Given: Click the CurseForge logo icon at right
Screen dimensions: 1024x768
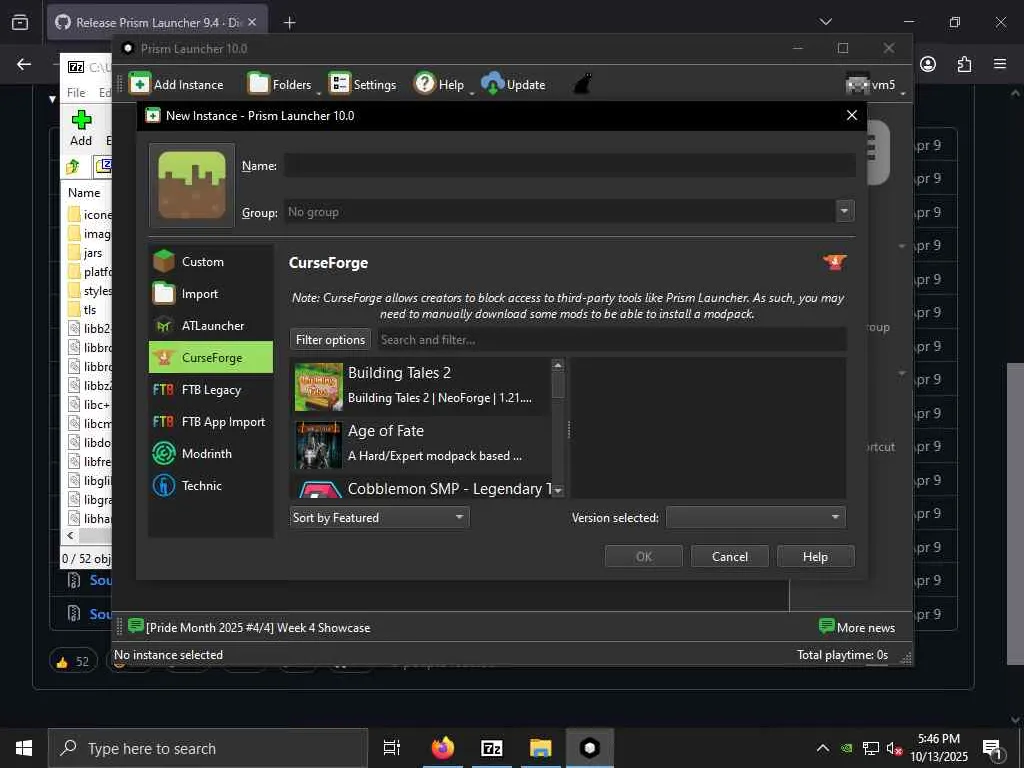Looking at the screenshot, I should 835,263.
